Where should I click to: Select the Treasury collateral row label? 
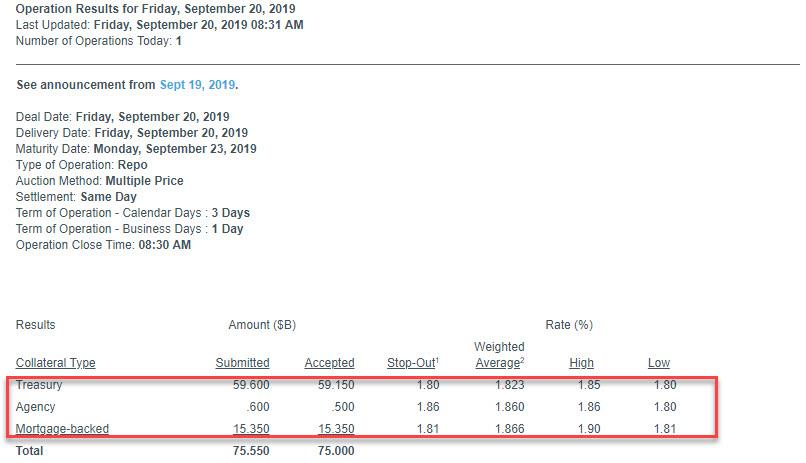39,385
